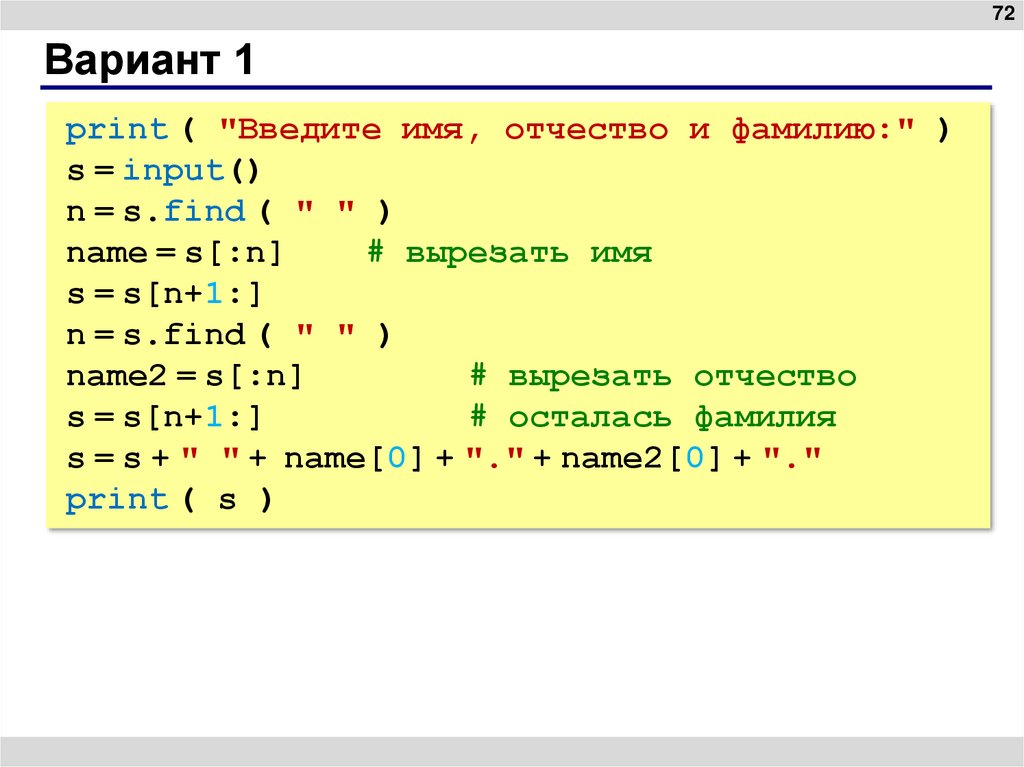
Task: Click the line "name2 = s[:n]"
Action: [x=184, y=376]
